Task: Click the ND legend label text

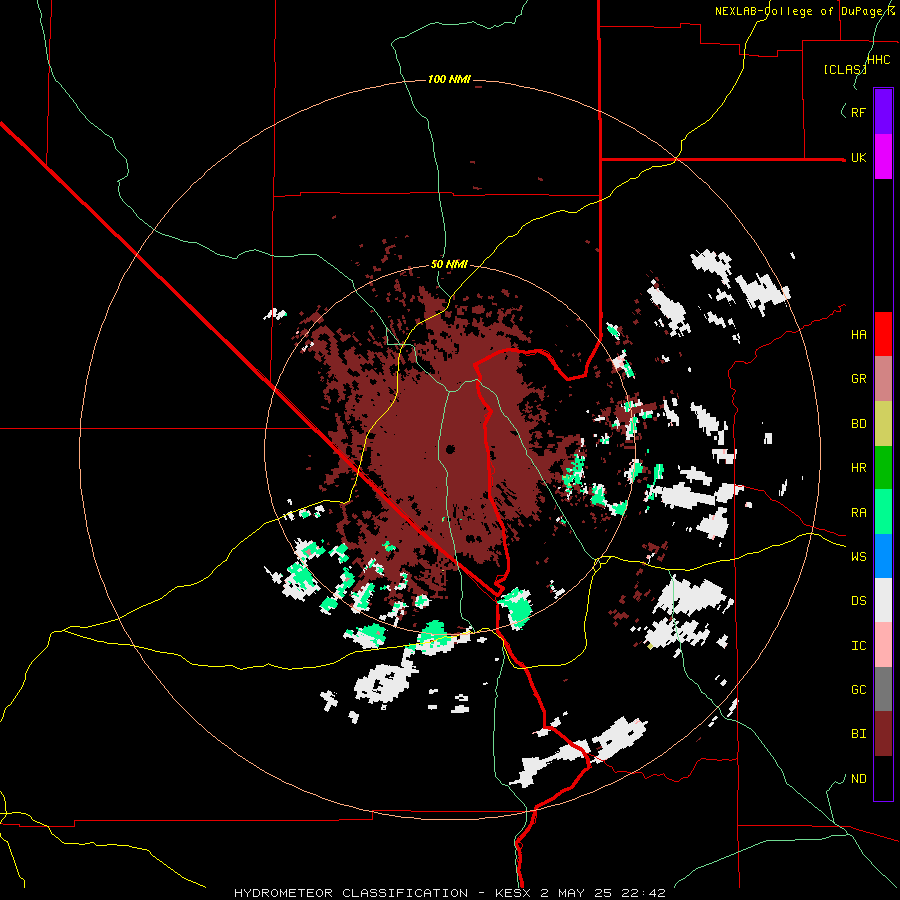Action: pyautogui.click(x=859, y=779)
